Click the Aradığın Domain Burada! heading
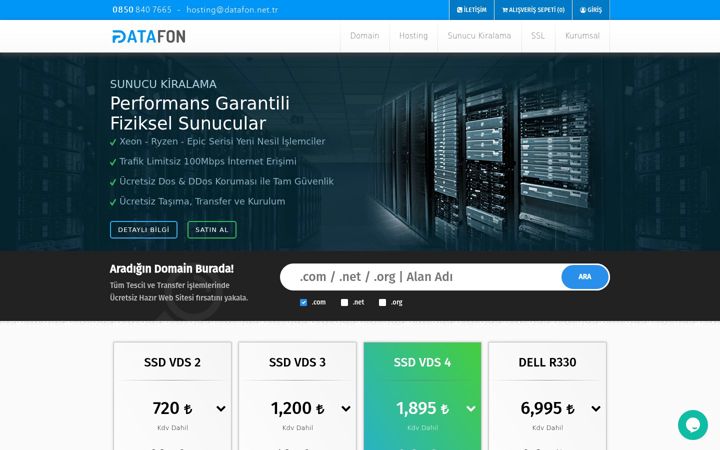 point(172,269)
